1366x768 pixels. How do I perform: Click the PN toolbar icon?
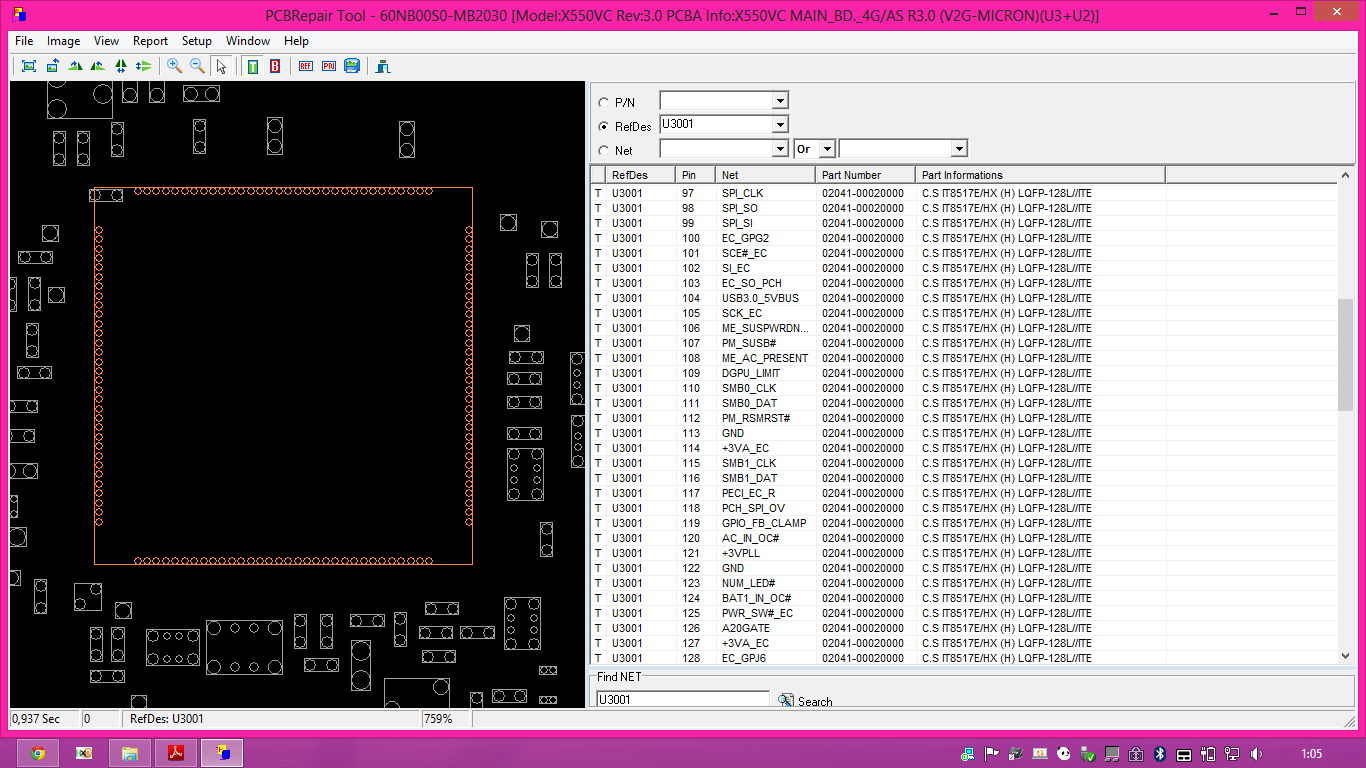click(x=329, y=66)
